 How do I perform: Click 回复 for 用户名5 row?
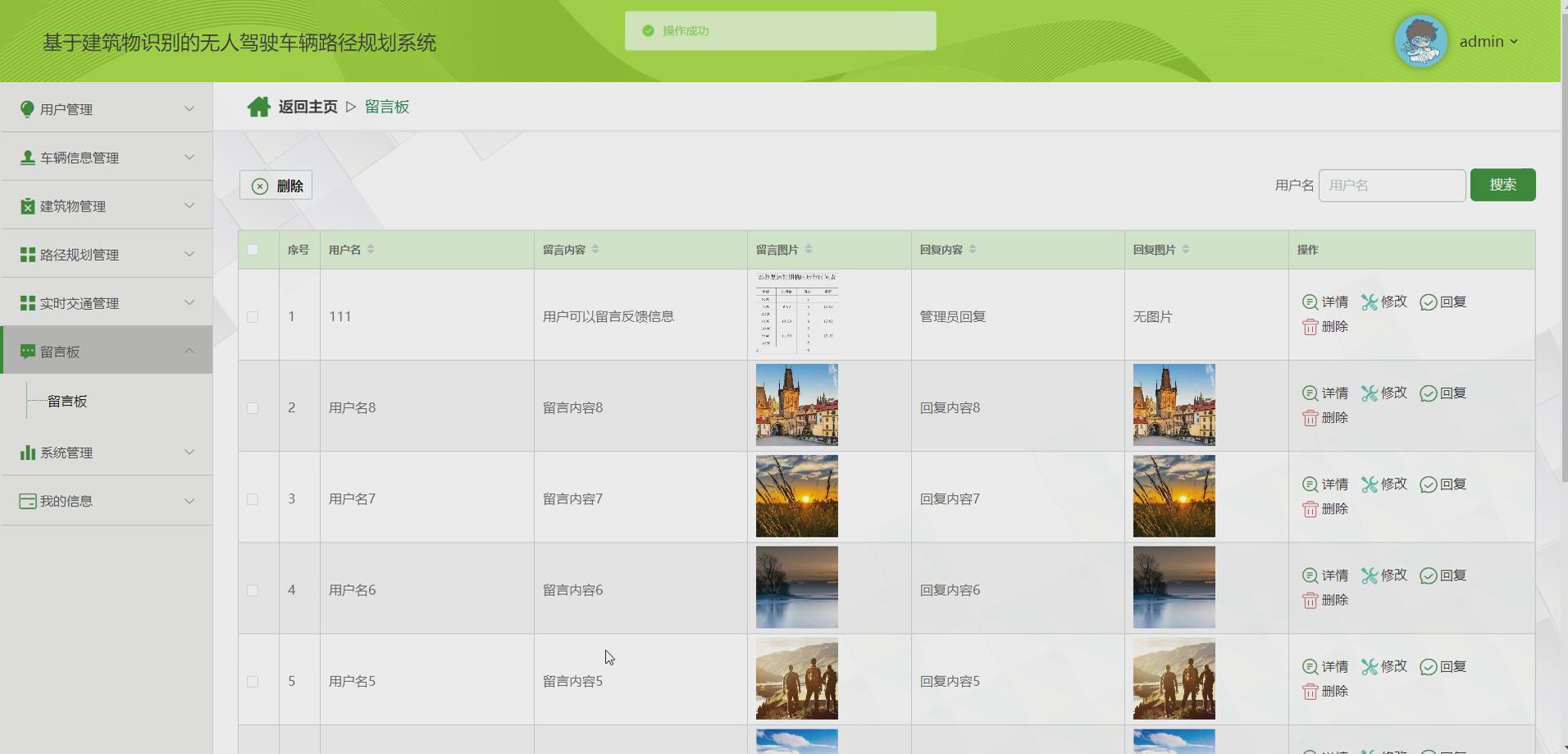(1443, 666)
